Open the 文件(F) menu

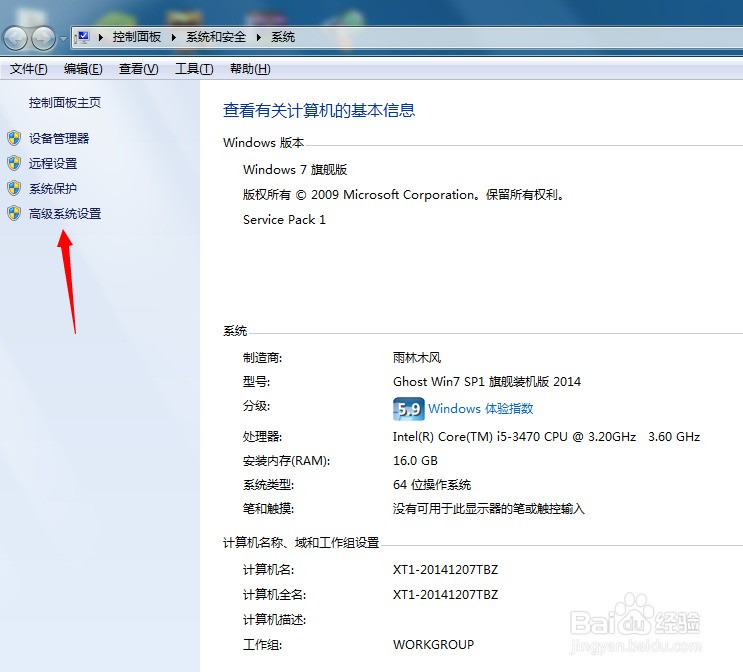pyautogui.click(x=28, y=69)
